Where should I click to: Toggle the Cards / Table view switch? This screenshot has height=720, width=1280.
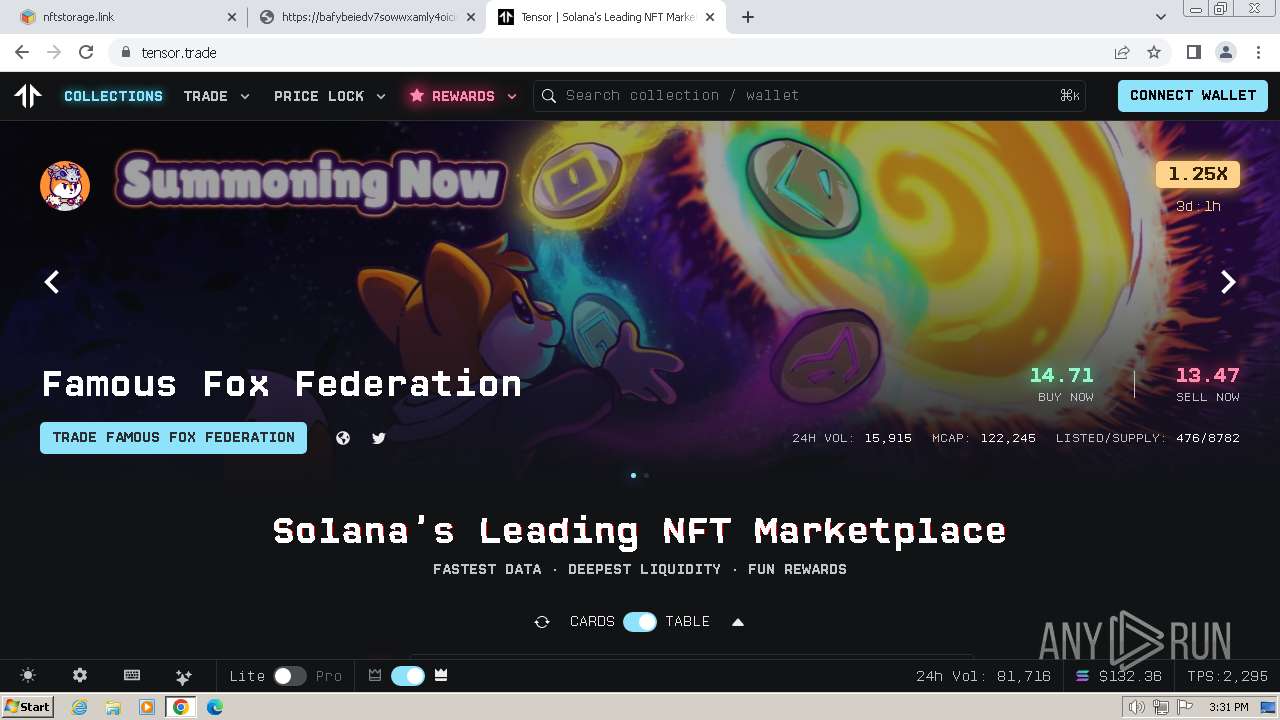(x=640, y=622)
